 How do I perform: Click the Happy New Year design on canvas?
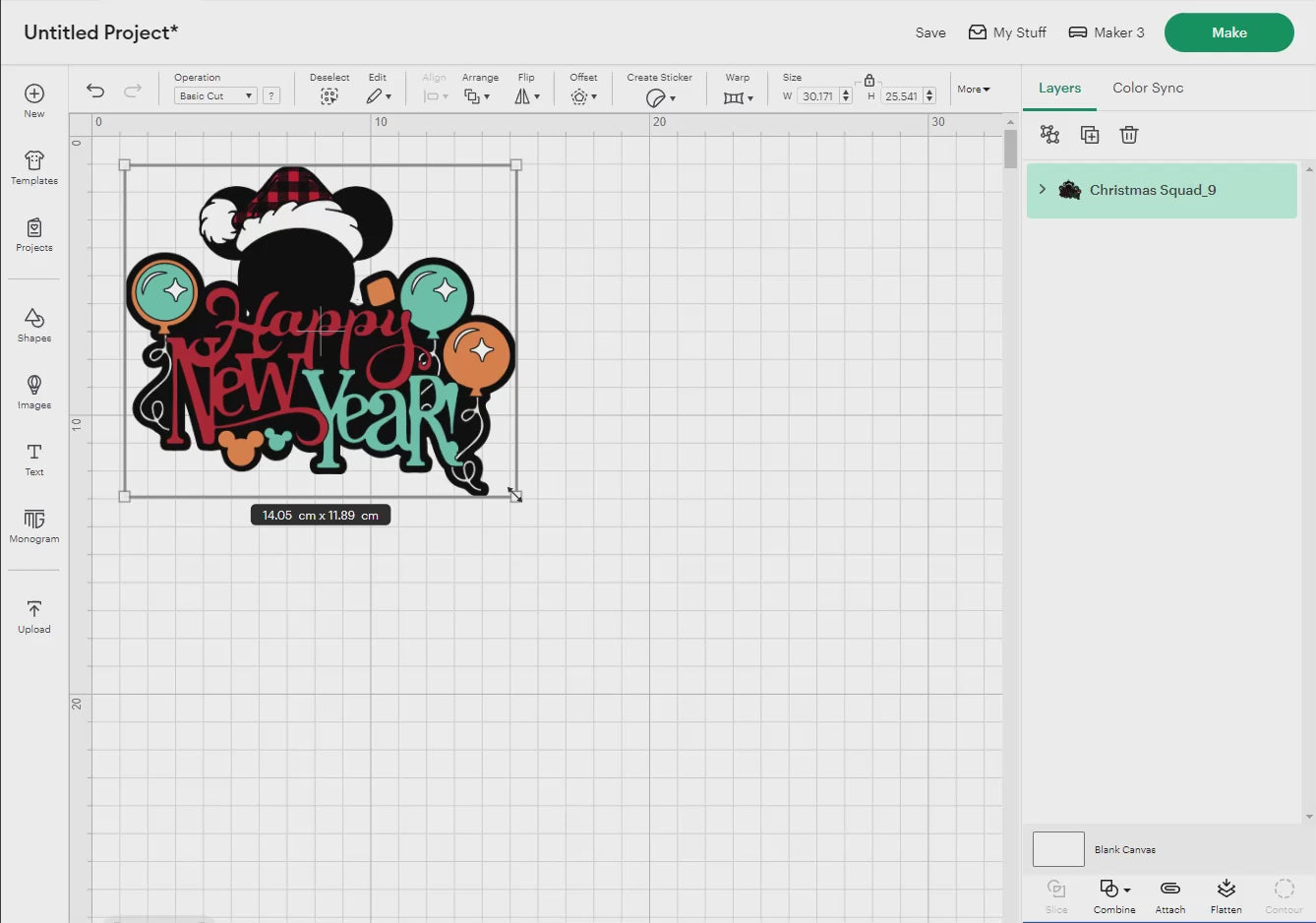pos(323,330)
